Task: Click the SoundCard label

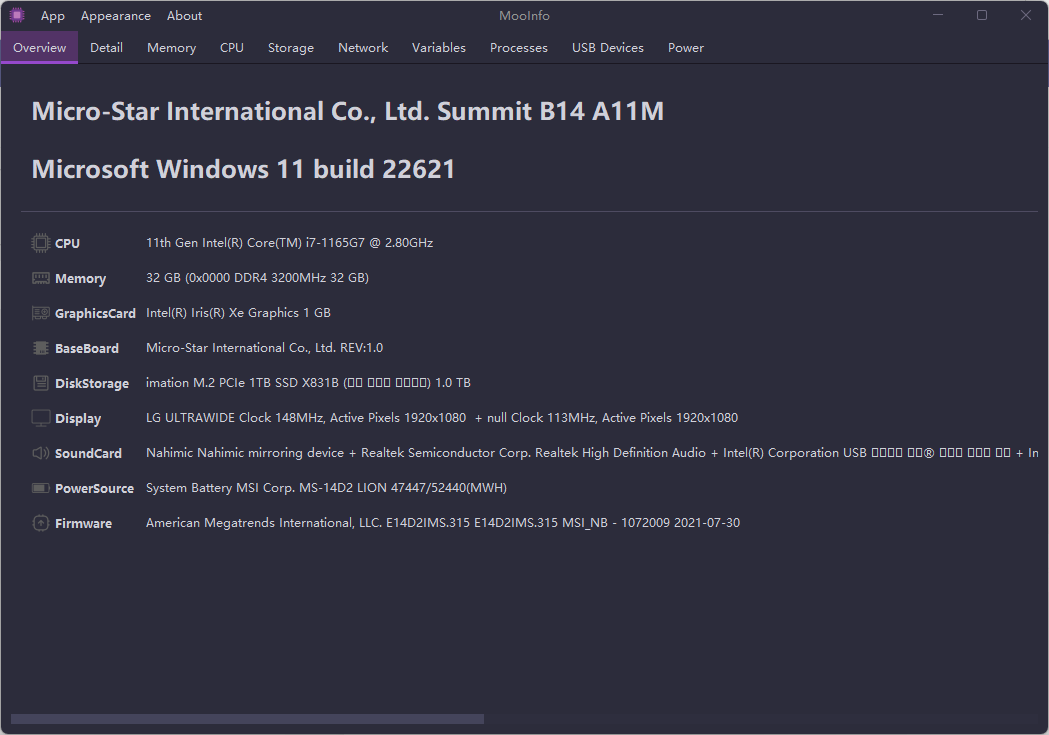Action: [x=88, y=453]
